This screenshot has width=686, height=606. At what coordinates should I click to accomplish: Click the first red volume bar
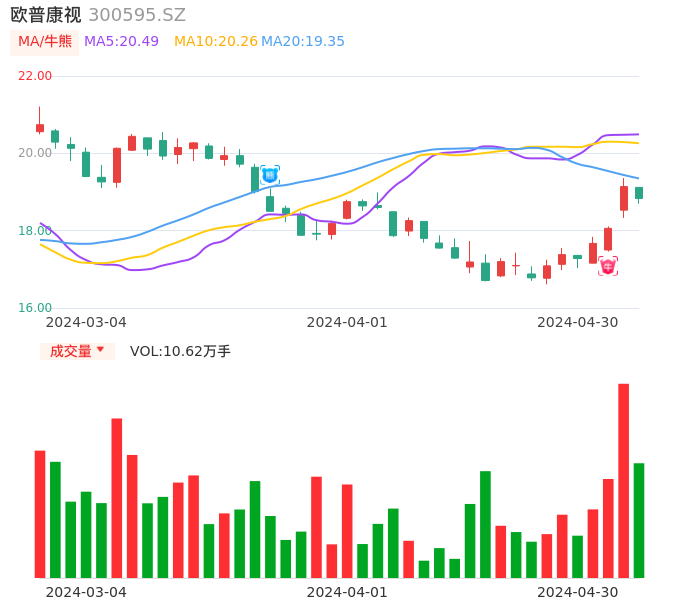tap(40, 514)
